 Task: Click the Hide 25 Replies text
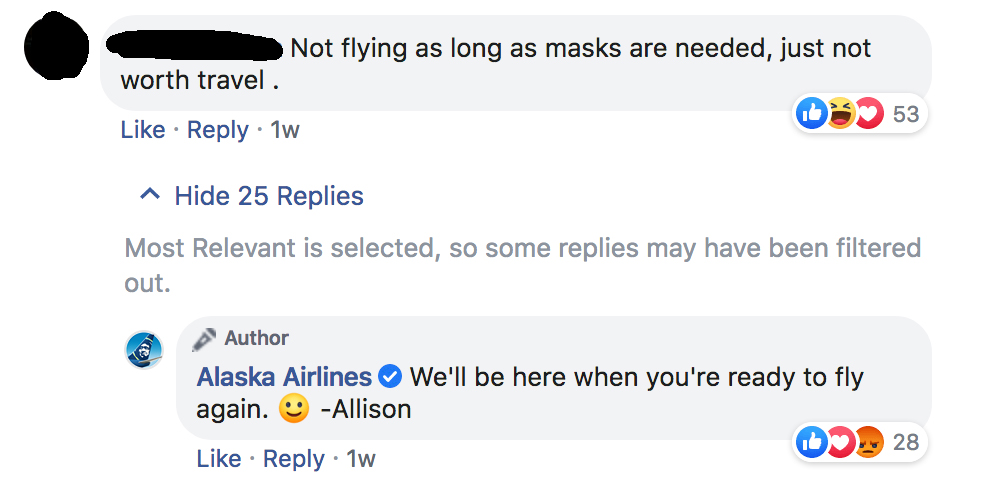click(x=269, y=196)
